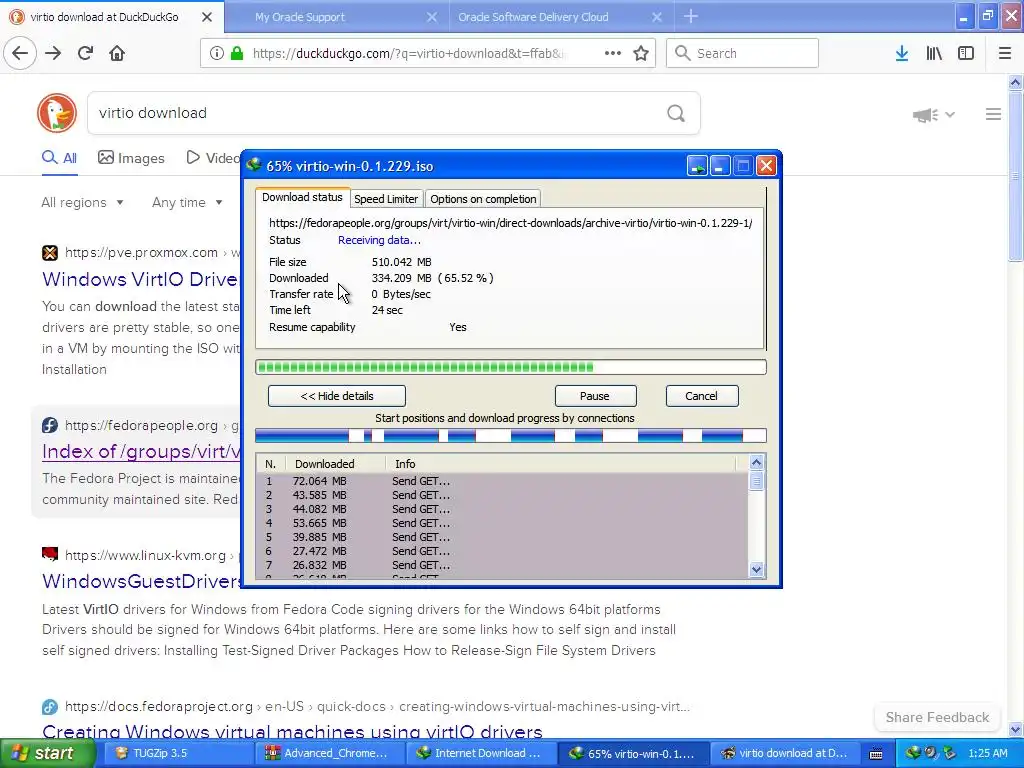Click docs.fedoraproject.org result favicon
Viewport: 1024px width, 768px height.
(x=50, y=707)
